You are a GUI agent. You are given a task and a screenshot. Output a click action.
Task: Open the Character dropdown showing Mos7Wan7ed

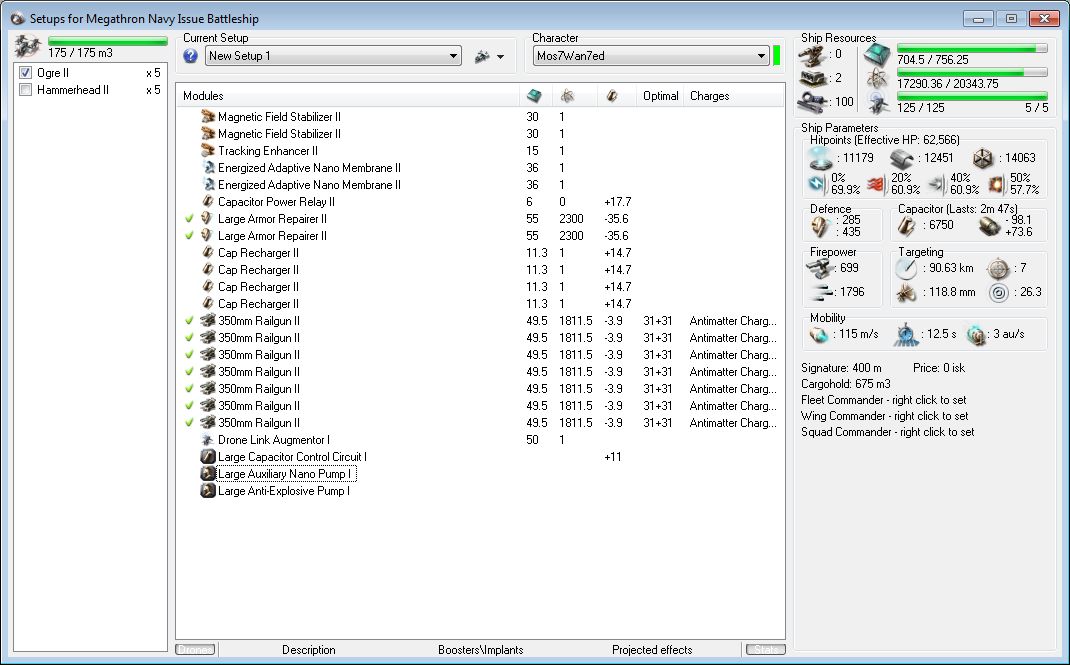[651, 56]
